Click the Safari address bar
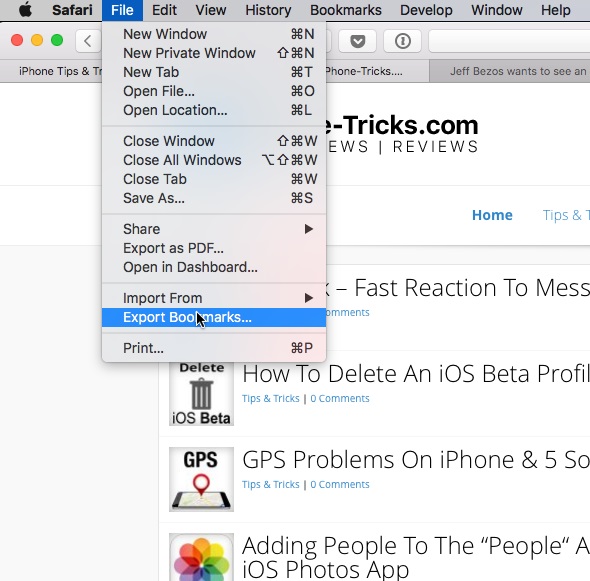The width and height of the screenshot is (590, 581). point(509,41)
